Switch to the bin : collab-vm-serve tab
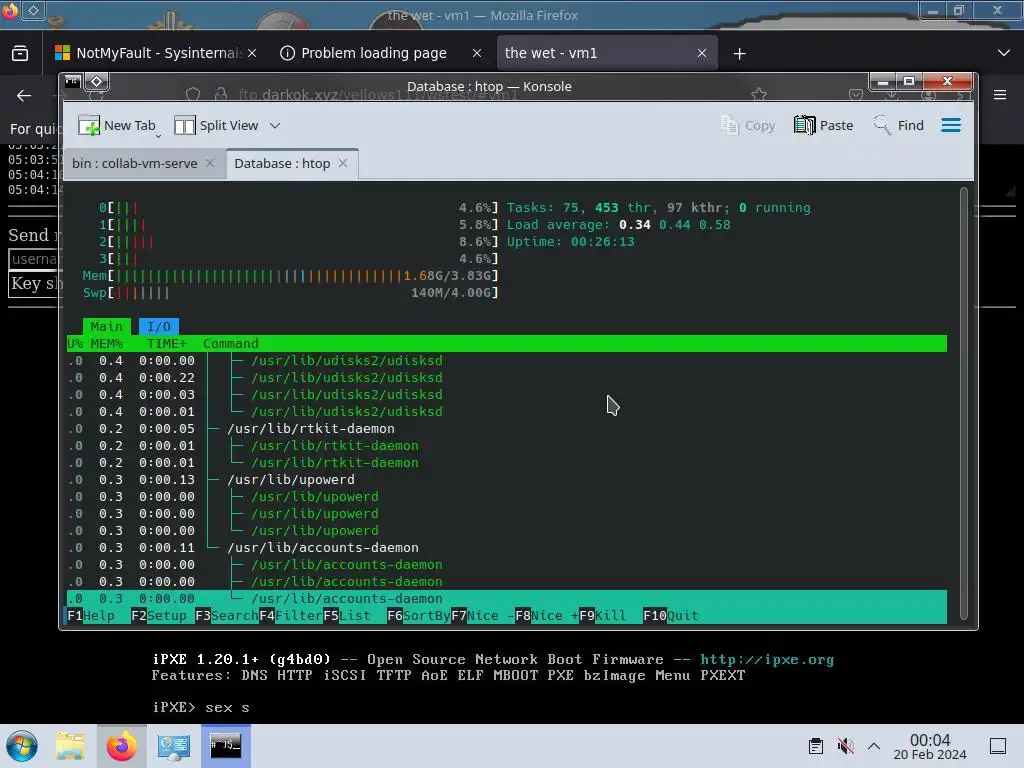This screenshot has width=1024, height=768. [135, 163]
